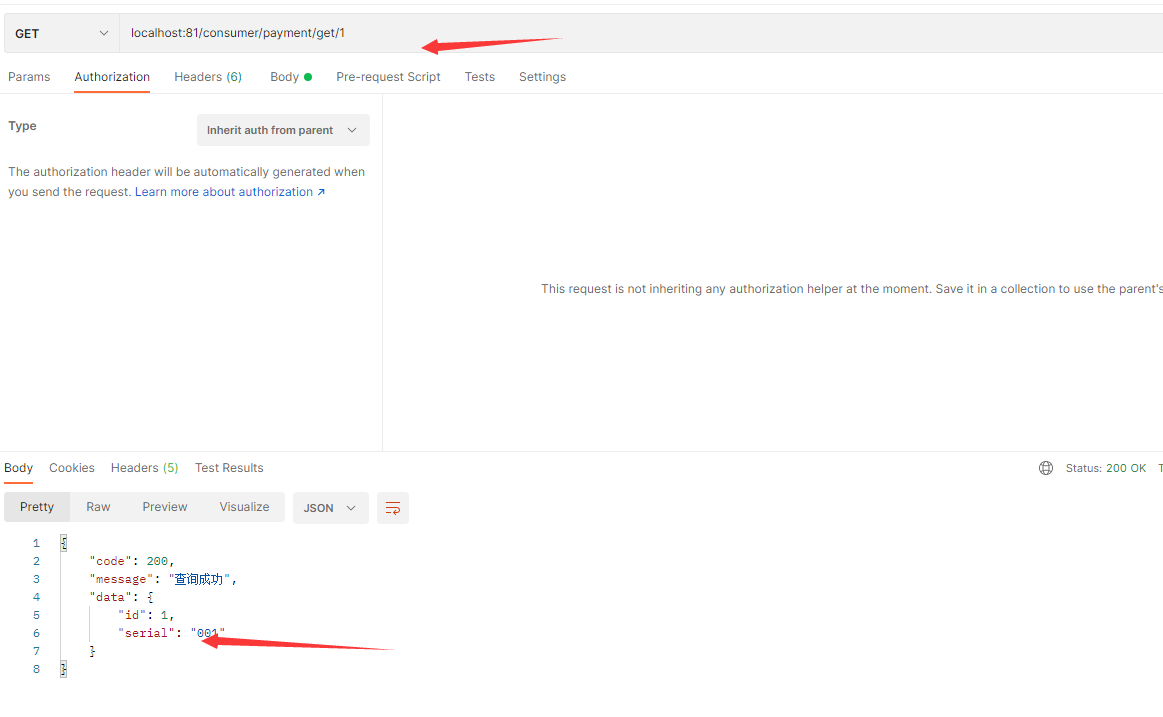Image resolution: width=1163 pixels, height=717 pixels.
Task: Click line number 8 in response
Action: 36,670
